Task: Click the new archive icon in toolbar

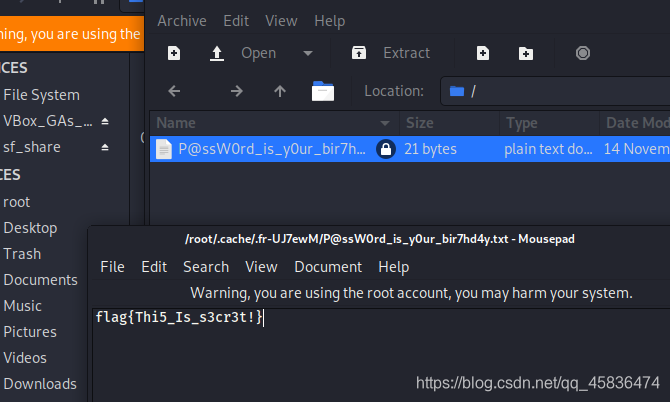Action: click(x=174, y=53)
